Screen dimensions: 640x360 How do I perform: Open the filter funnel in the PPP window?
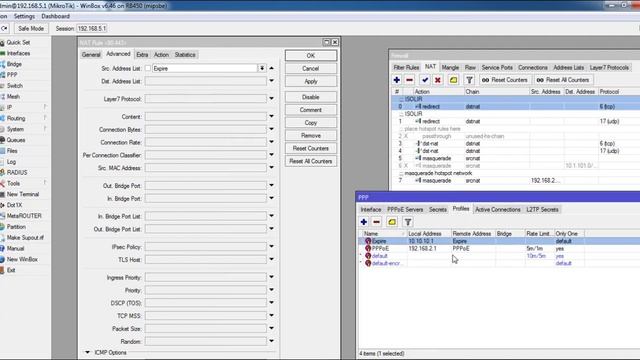pyautogui.click(x=408, y=222)
